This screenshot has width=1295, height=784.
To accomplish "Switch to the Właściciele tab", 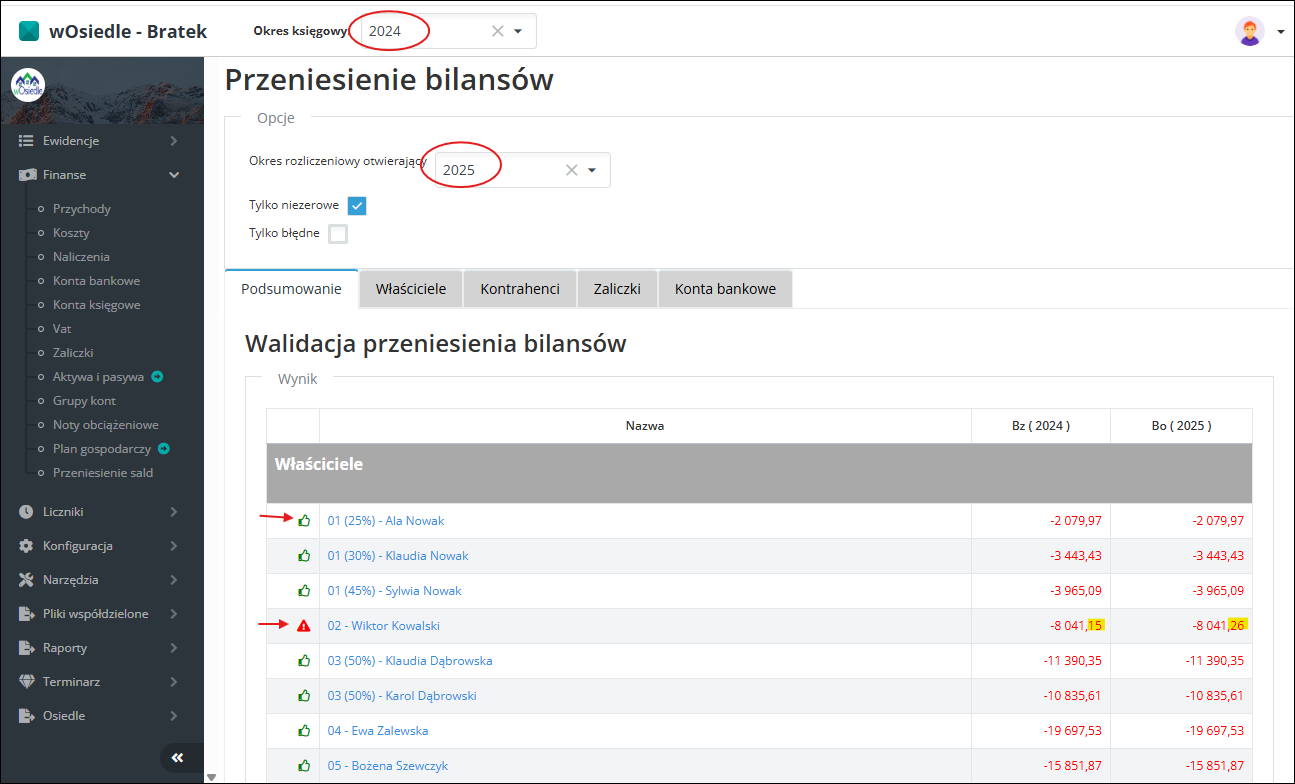I will [x=410, y=289].
